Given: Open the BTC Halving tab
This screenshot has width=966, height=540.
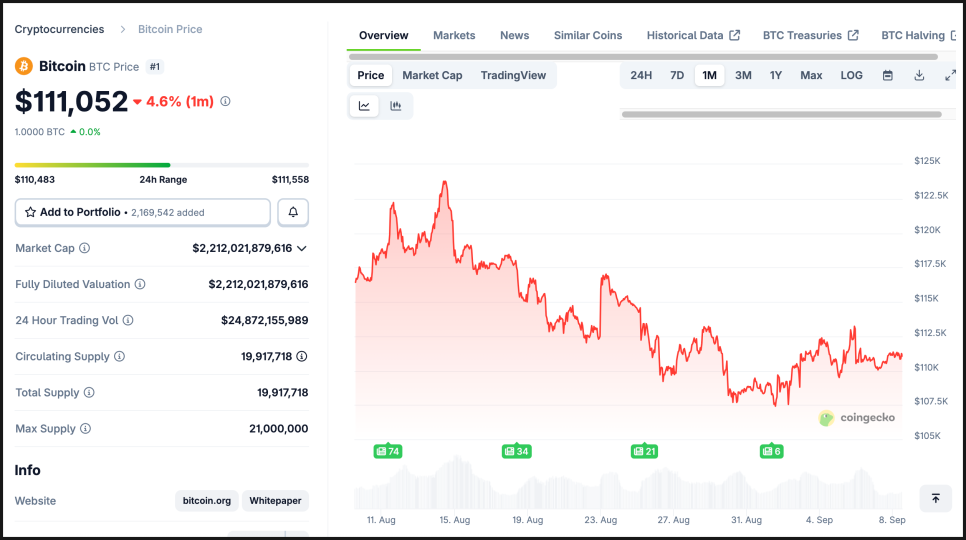Looking at the screenshot, I should pyautogui.click(x=918, y=35).
